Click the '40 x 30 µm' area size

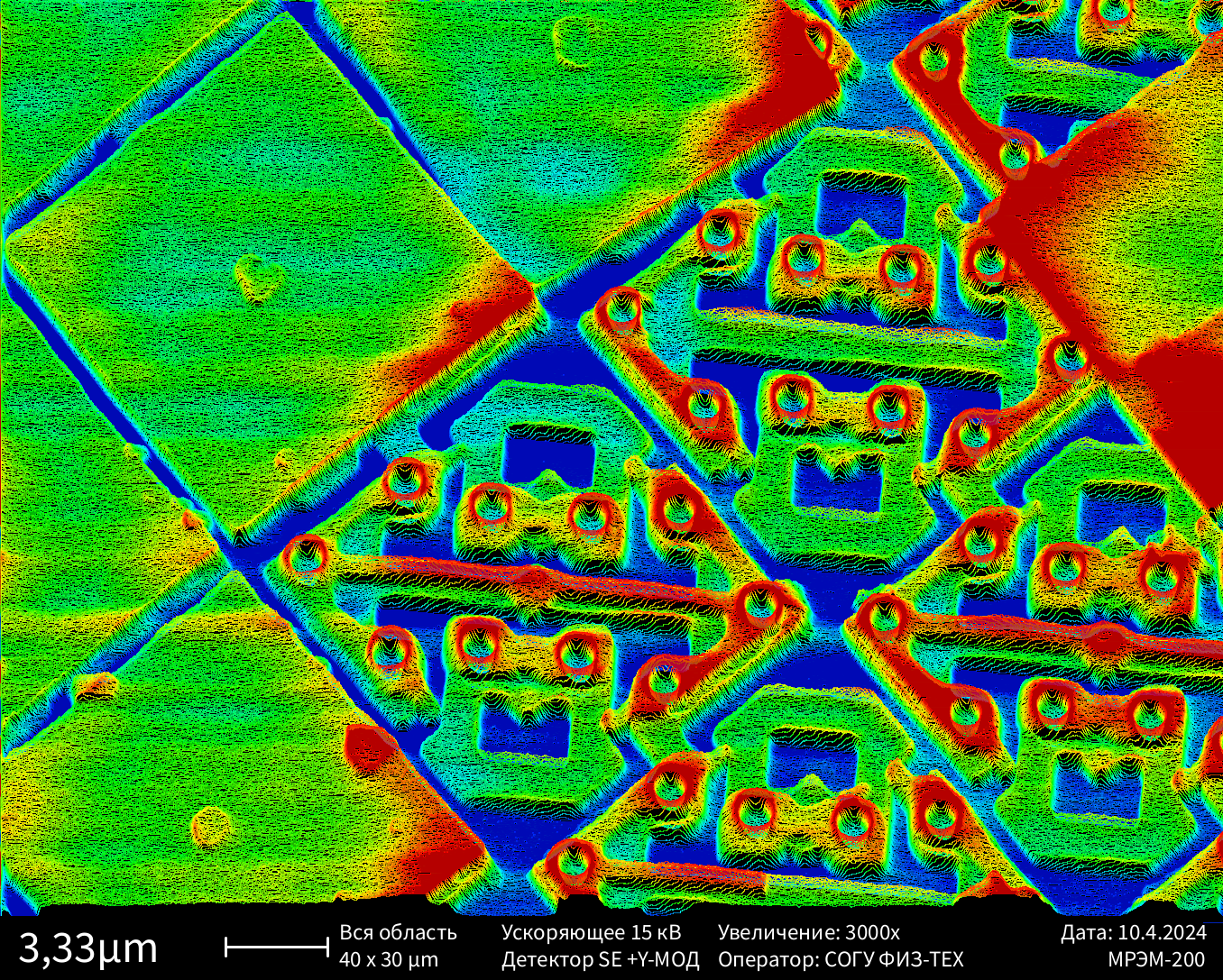(x=389, y=959)
